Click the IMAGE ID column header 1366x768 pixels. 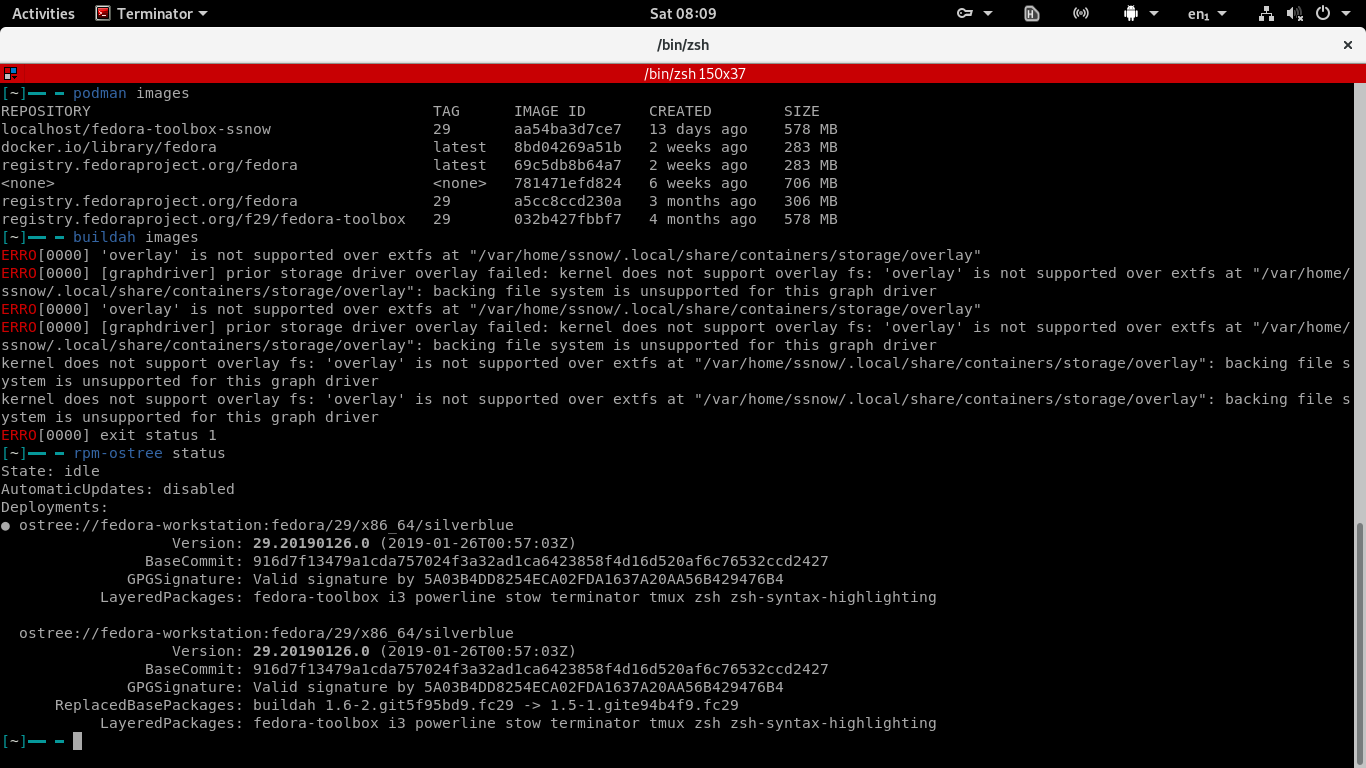[550, 111]
